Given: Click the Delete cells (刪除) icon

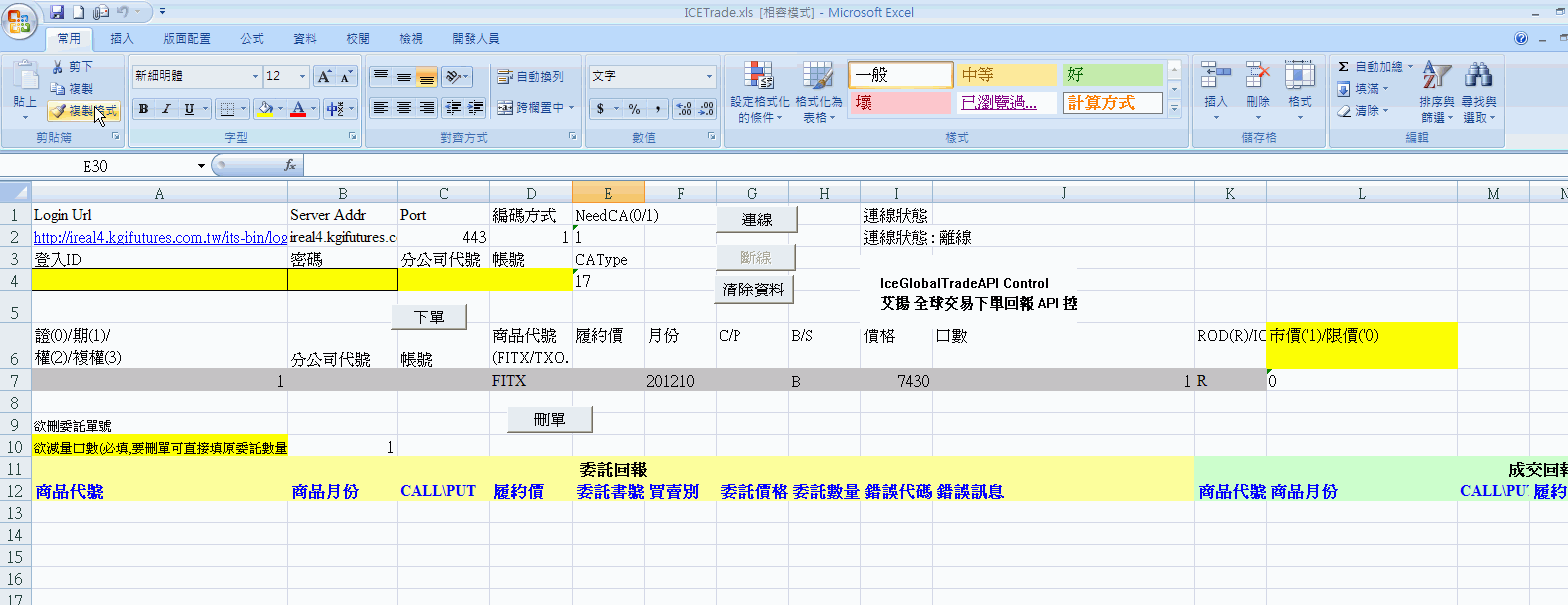Looking at the screenshot, I should point(1257,76).
